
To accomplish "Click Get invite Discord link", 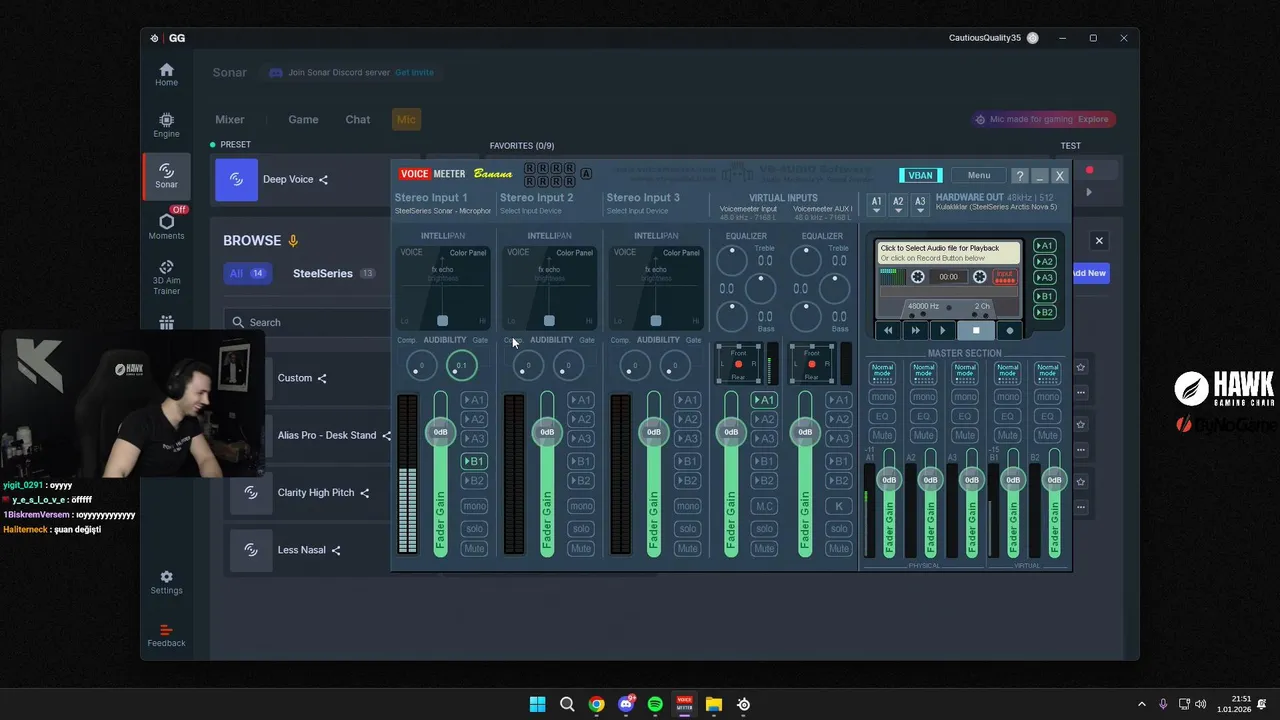I will click(x=414, y=73).
